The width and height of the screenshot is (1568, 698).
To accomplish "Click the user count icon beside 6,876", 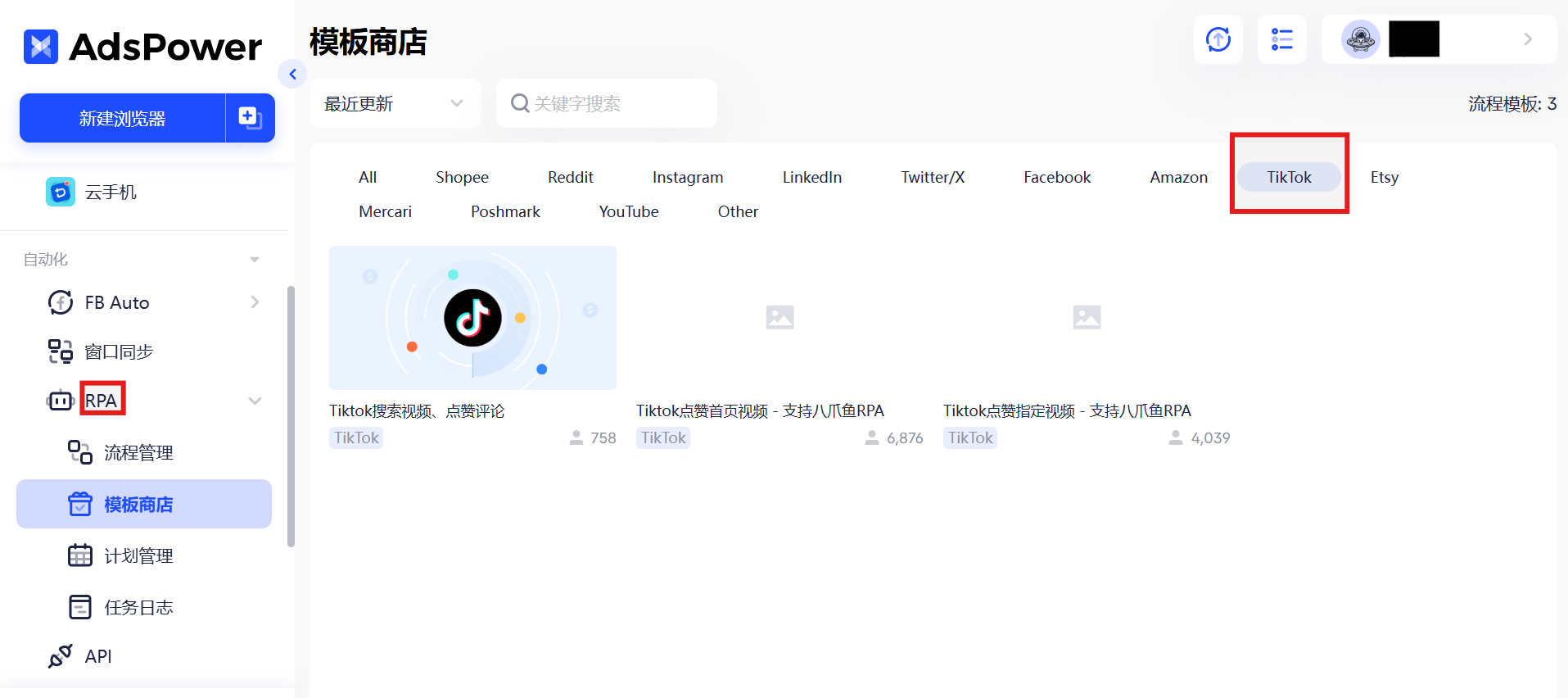I will 872,437.
